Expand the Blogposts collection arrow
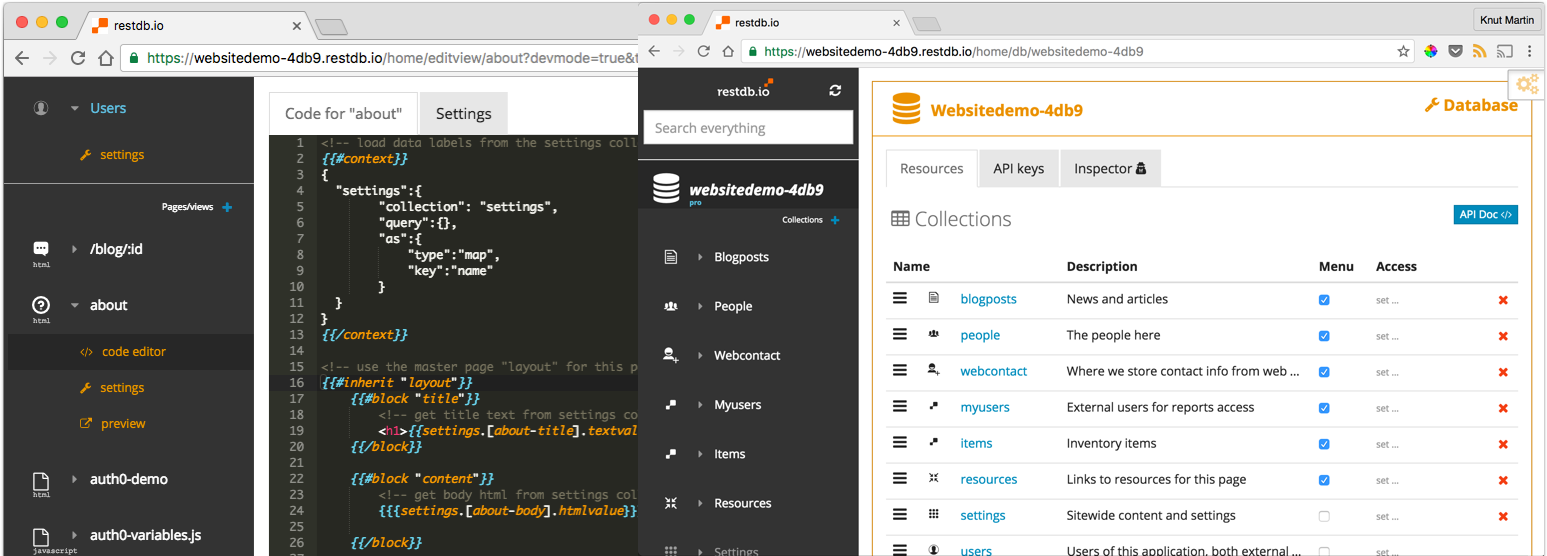Image resolution: width=1547 pixels, height=556 pixels. point(699,257)
